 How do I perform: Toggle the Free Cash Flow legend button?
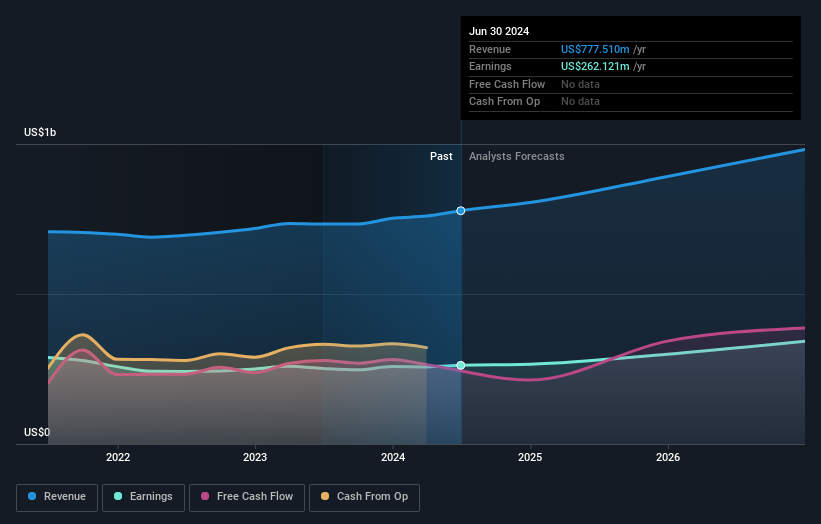pos(247,497)
